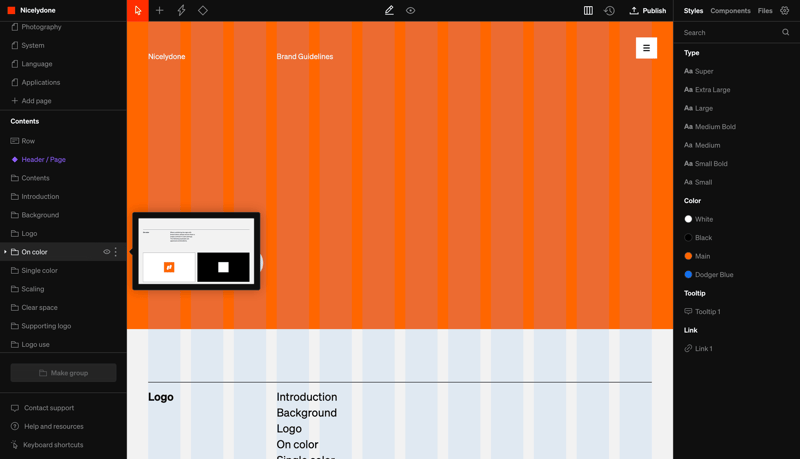
Task: Click the On color preview thumbnail
Action: click(x=196, y=251)
